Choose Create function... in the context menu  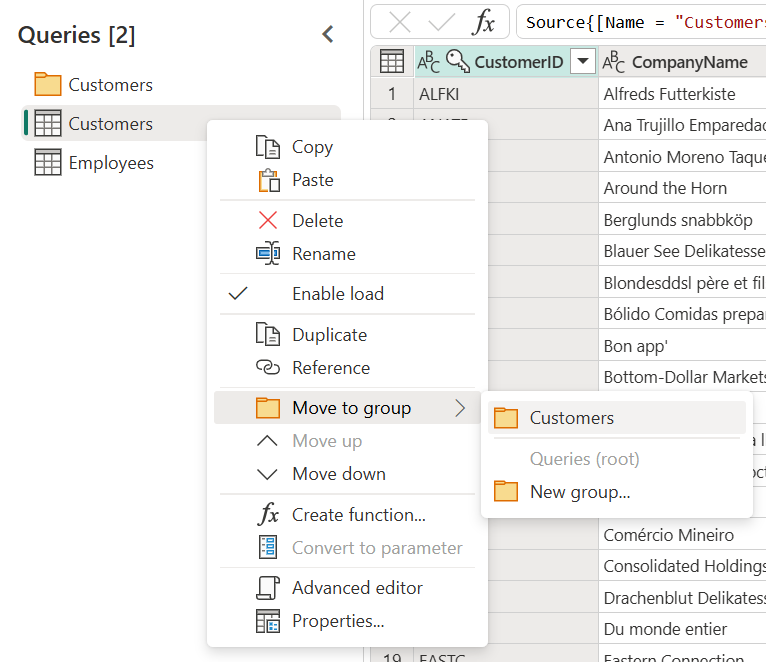pos(347,514)
